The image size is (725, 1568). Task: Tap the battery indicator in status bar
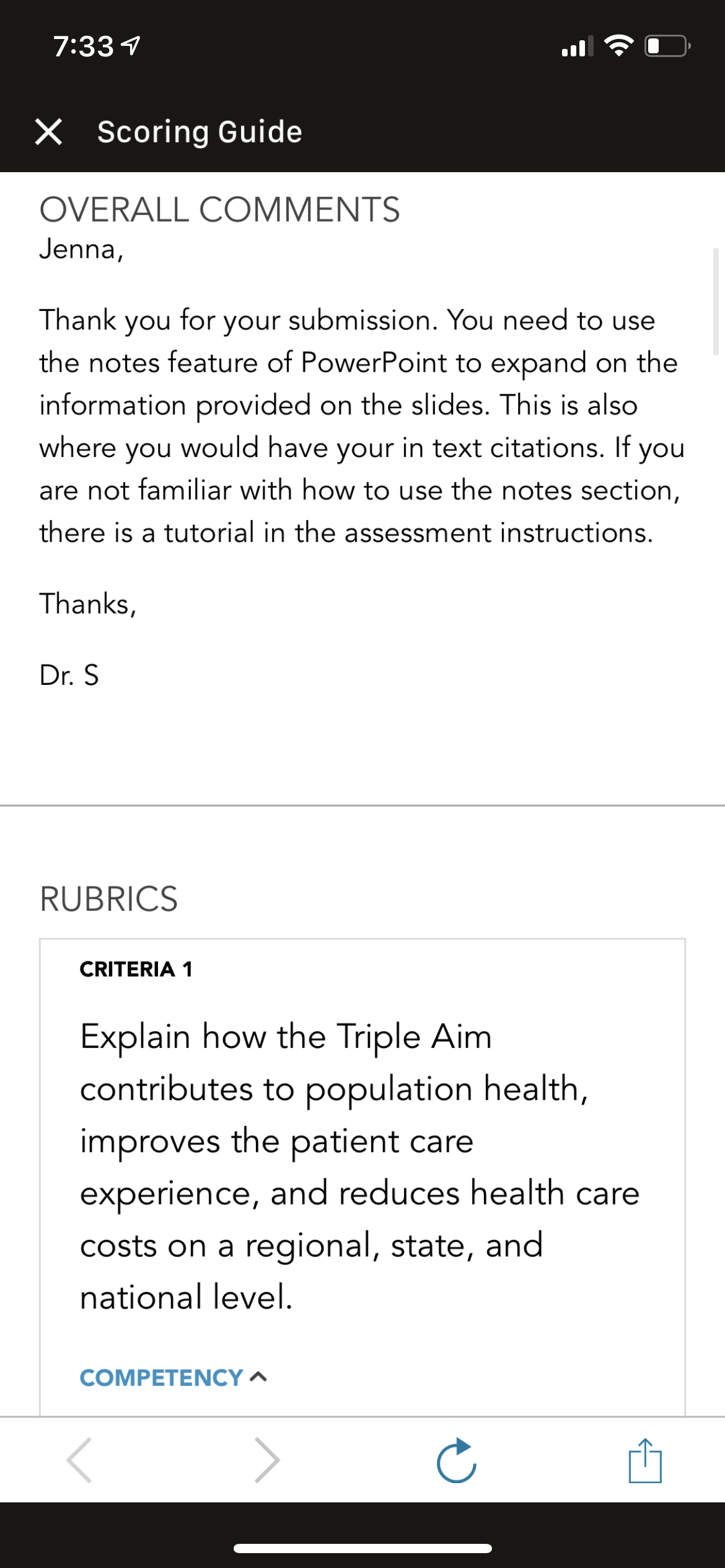pyautogui.click(x=668, y=46)
